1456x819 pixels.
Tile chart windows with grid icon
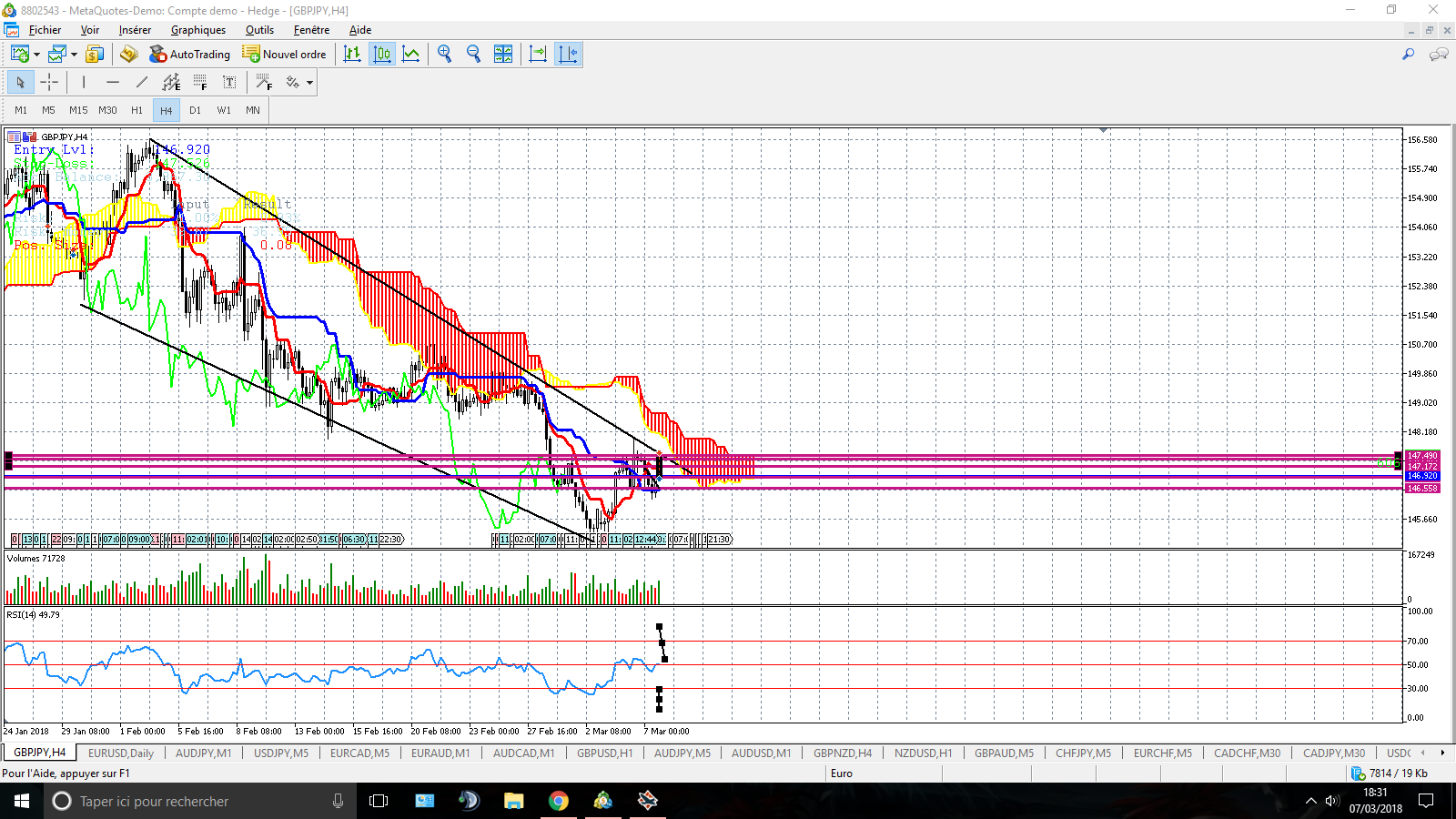[503, 54]
